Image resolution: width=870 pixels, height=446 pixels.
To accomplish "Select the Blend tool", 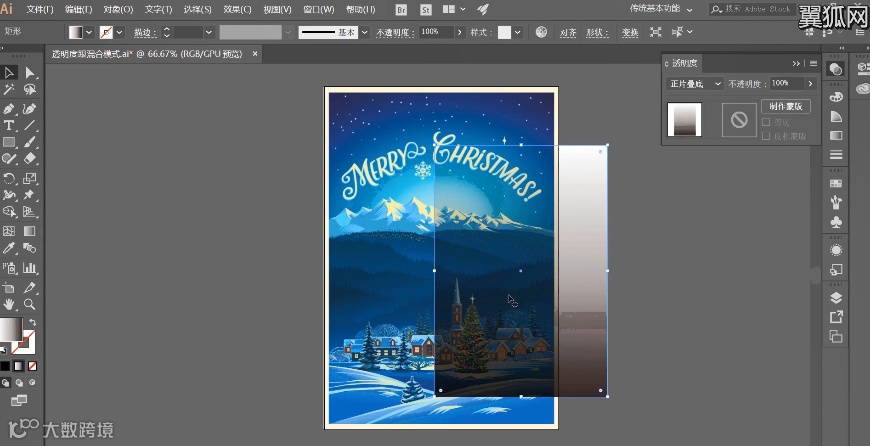I will click(30, 248).
